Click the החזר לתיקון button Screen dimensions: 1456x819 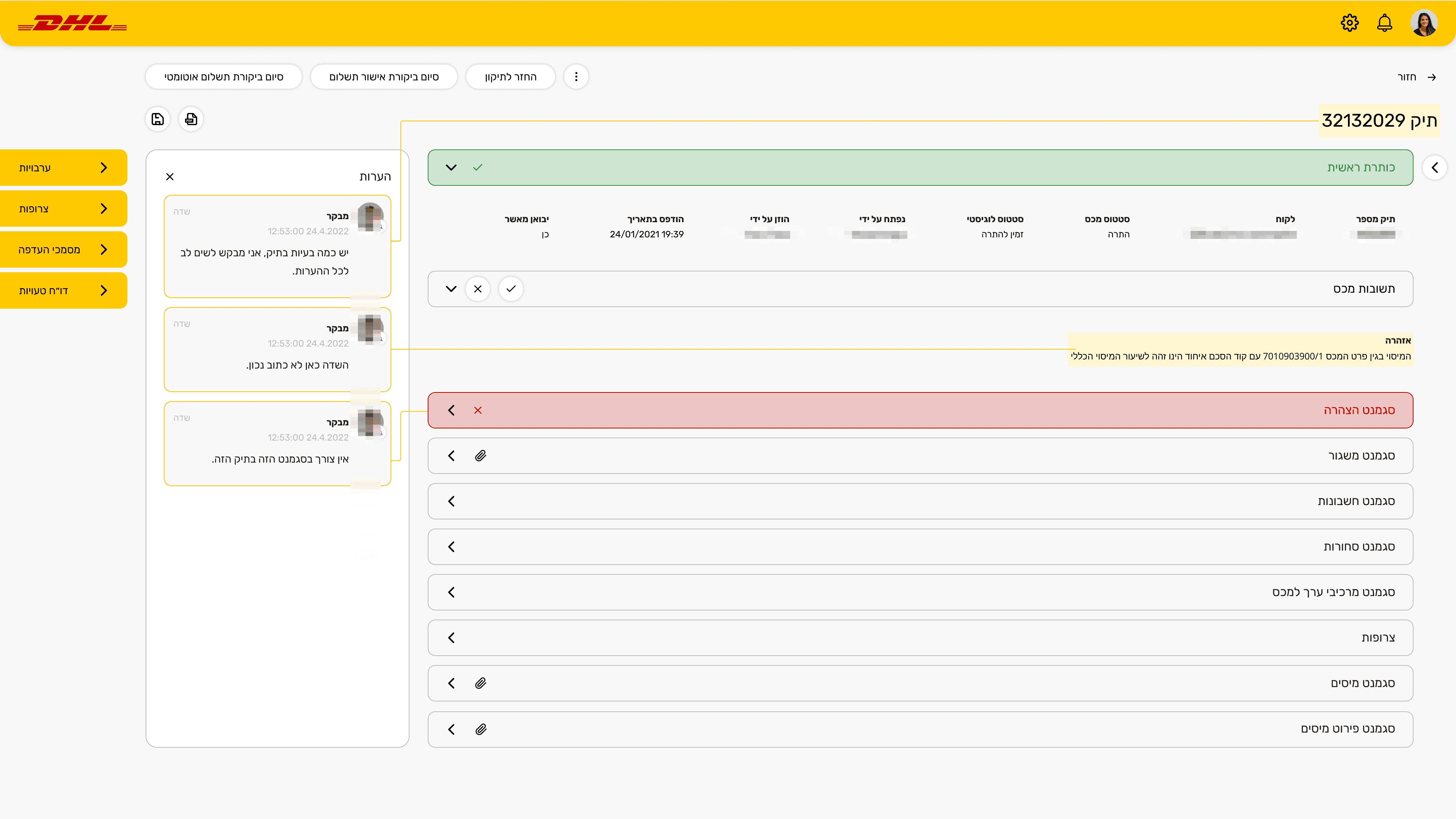point(510,76)
